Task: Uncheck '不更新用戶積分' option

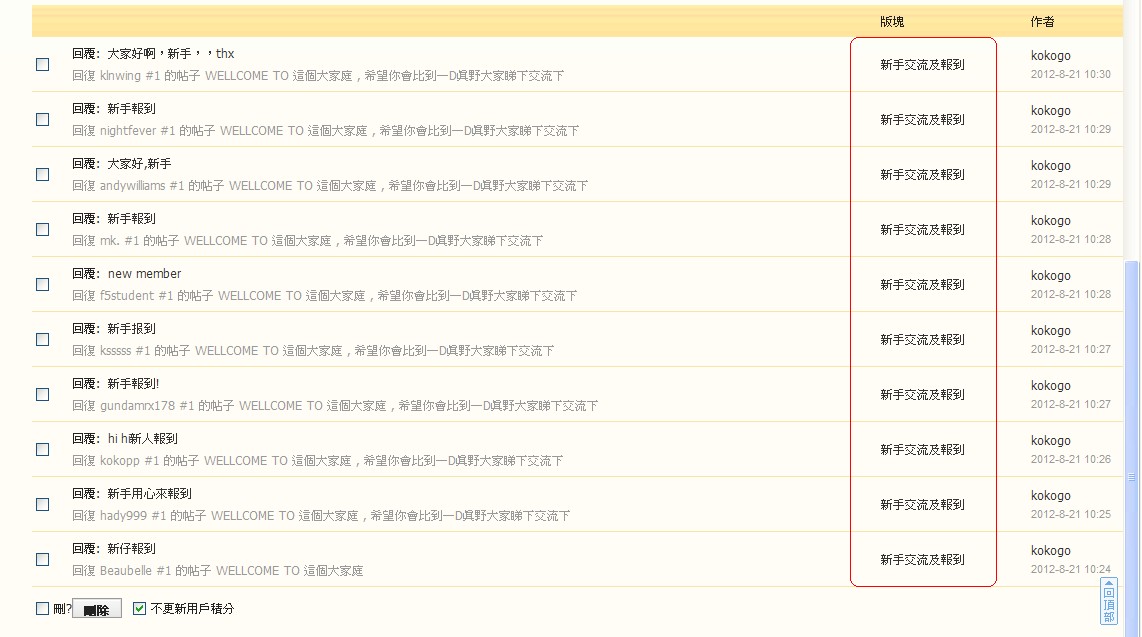Action: point(140,609)
